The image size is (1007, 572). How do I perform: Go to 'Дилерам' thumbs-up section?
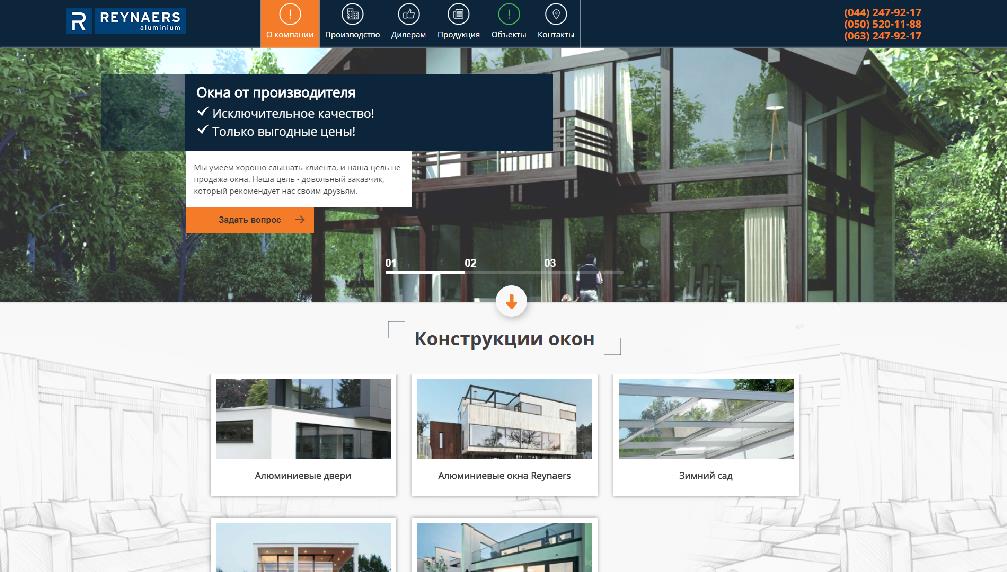coord(408,23)
